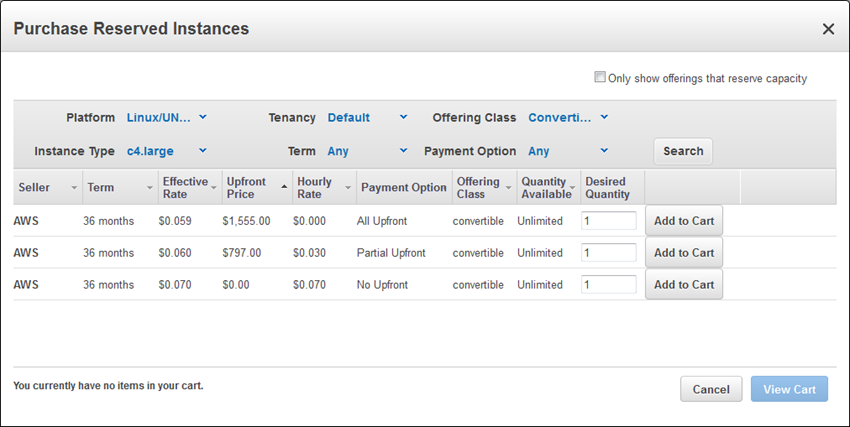Image resolution: width=850 pixels, height=427 pixels.
Task: Add the Partial Upfront offering to cart
Action: 683,253
